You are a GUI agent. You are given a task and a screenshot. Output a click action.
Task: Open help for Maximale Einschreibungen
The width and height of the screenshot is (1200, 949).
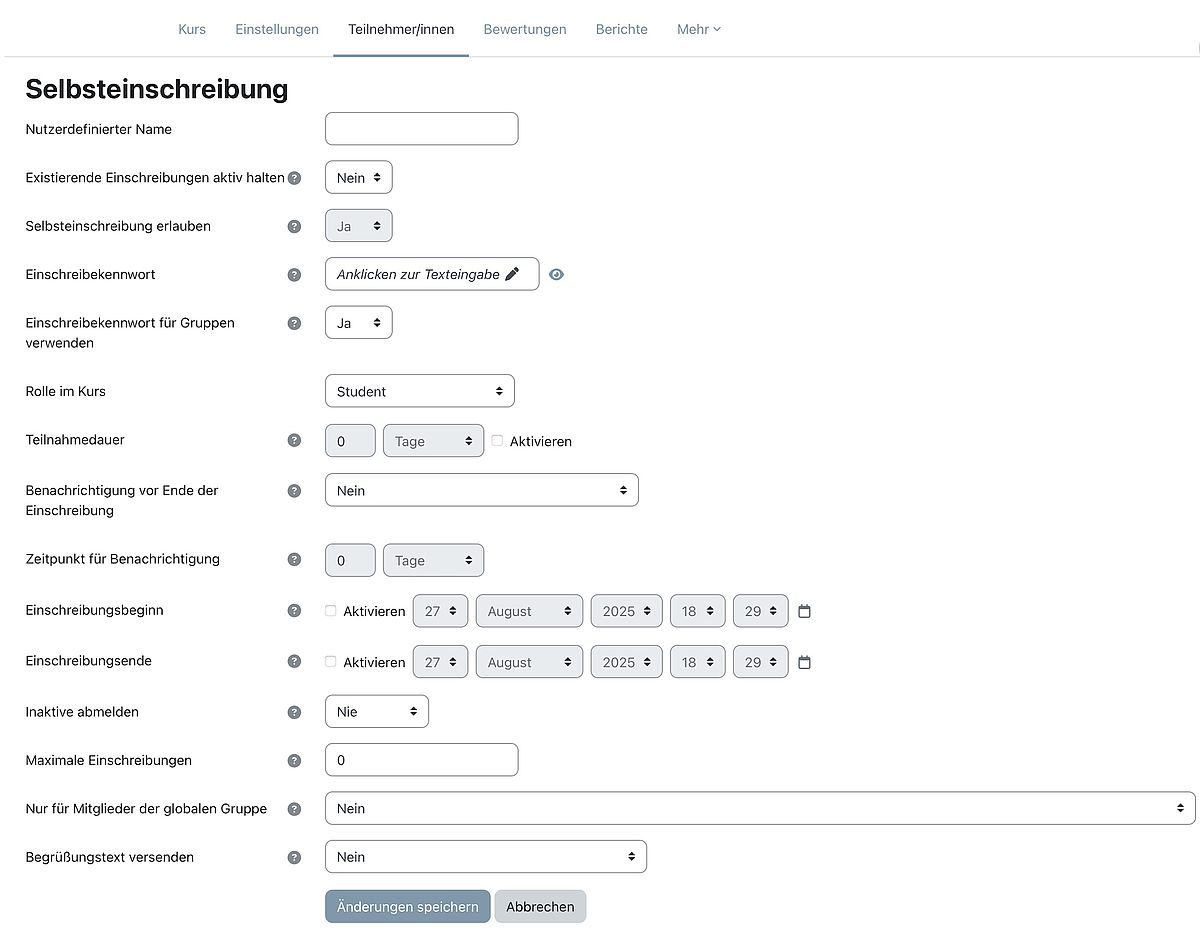coord(294,760)
